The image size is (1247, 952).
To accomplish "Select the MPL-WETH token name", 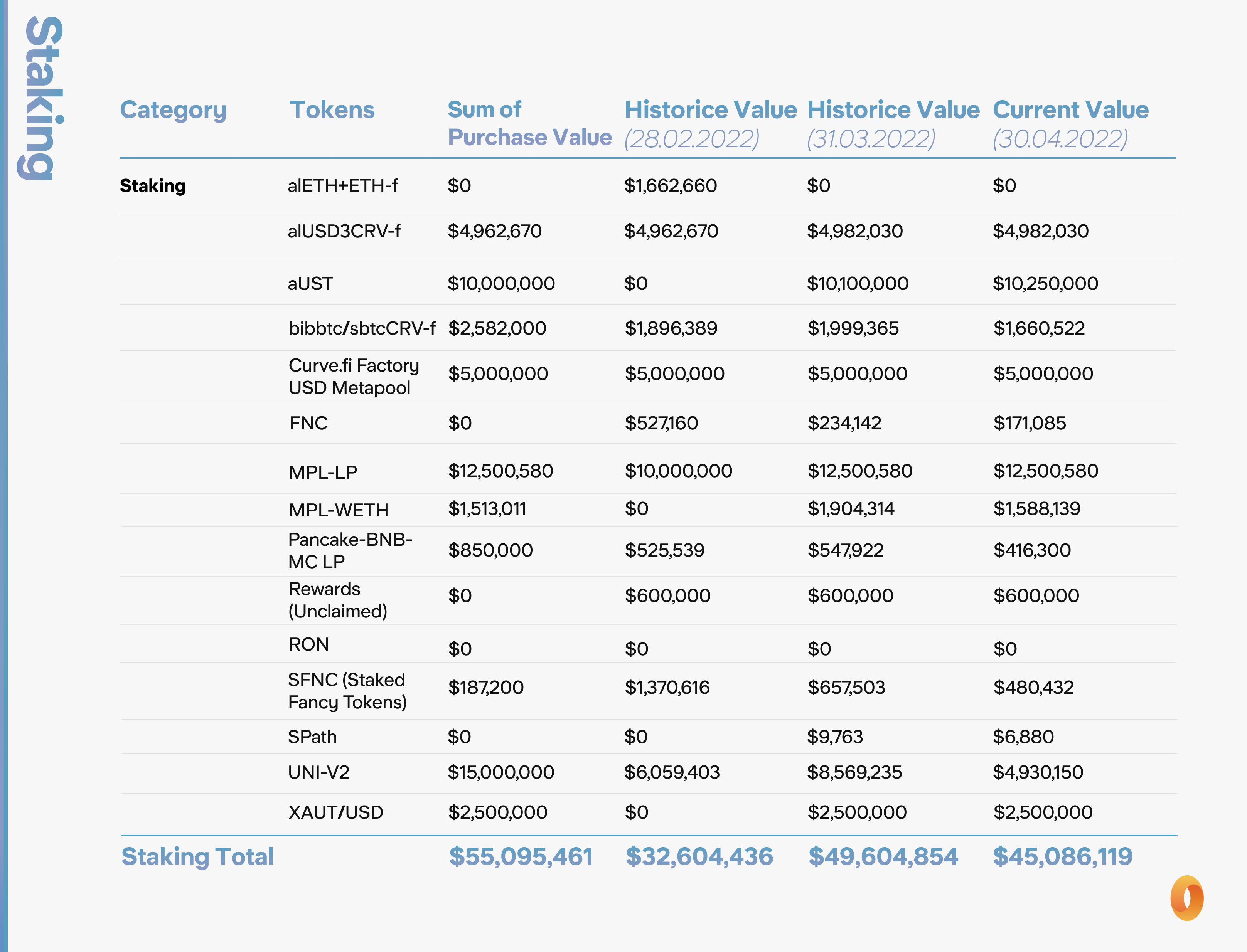I will pos(339,510).
